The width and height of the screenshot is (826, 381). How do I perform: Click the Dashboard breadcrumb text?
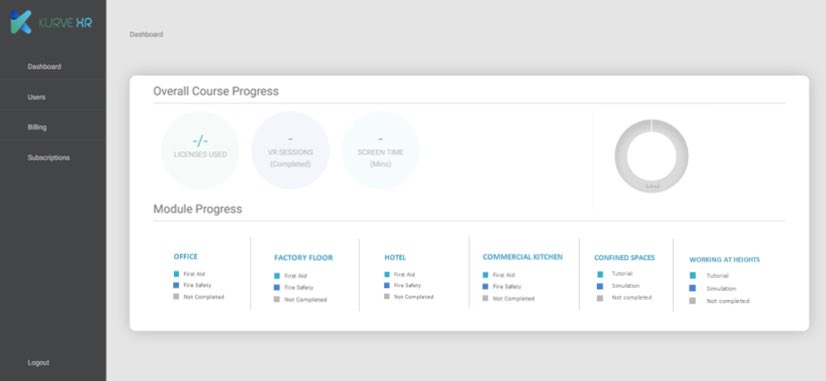coord(146,34)
